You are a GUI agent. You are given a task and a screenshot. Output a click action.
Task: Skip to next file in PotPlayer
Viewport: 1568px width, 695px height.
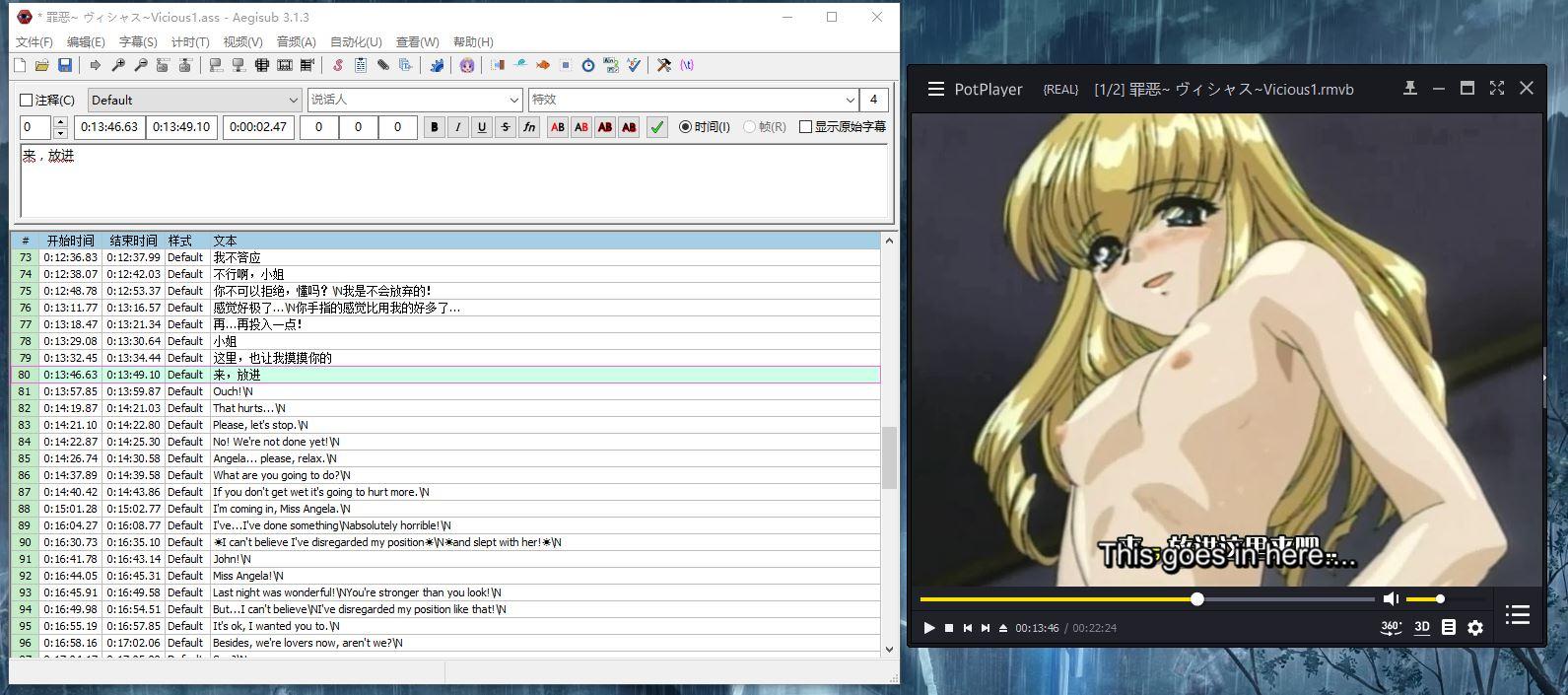pyautogui.click(x=986, y=628)
